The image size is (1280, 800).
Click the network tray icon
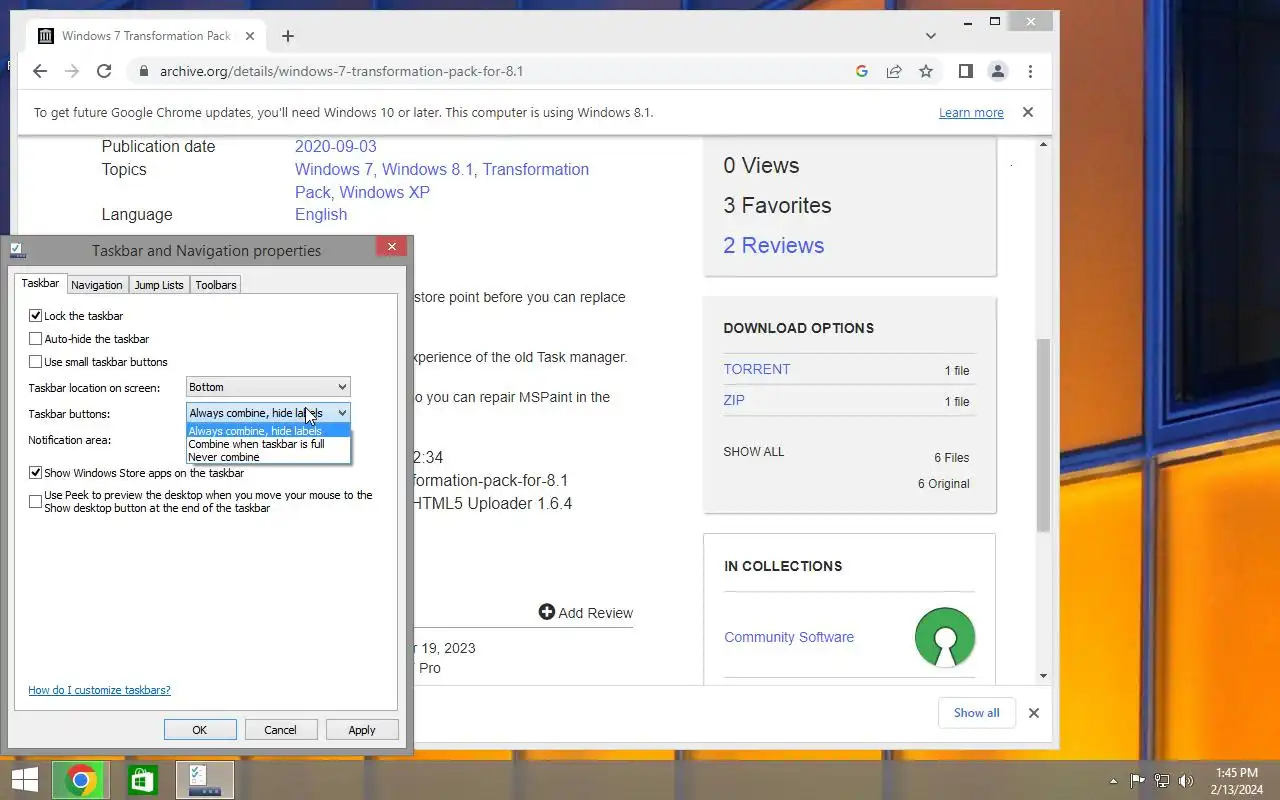(x=1162, y=781)
